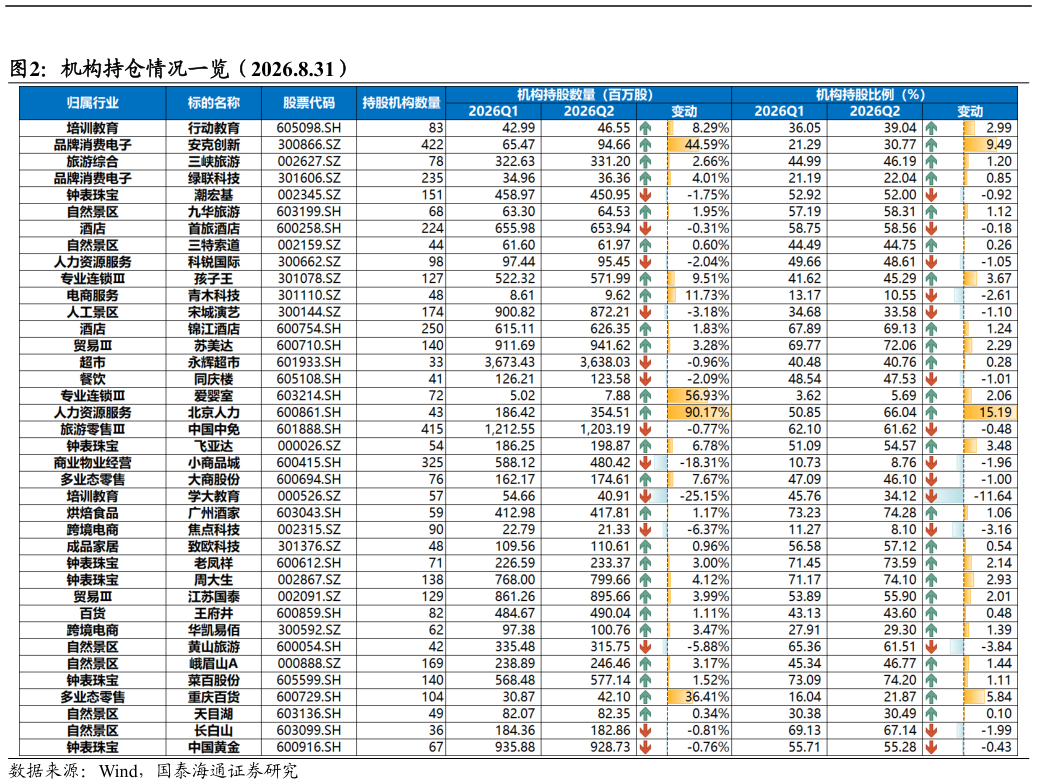Click the 2026Q2 header under 机构持股比例
The image size is (1037, 784).
874,111
